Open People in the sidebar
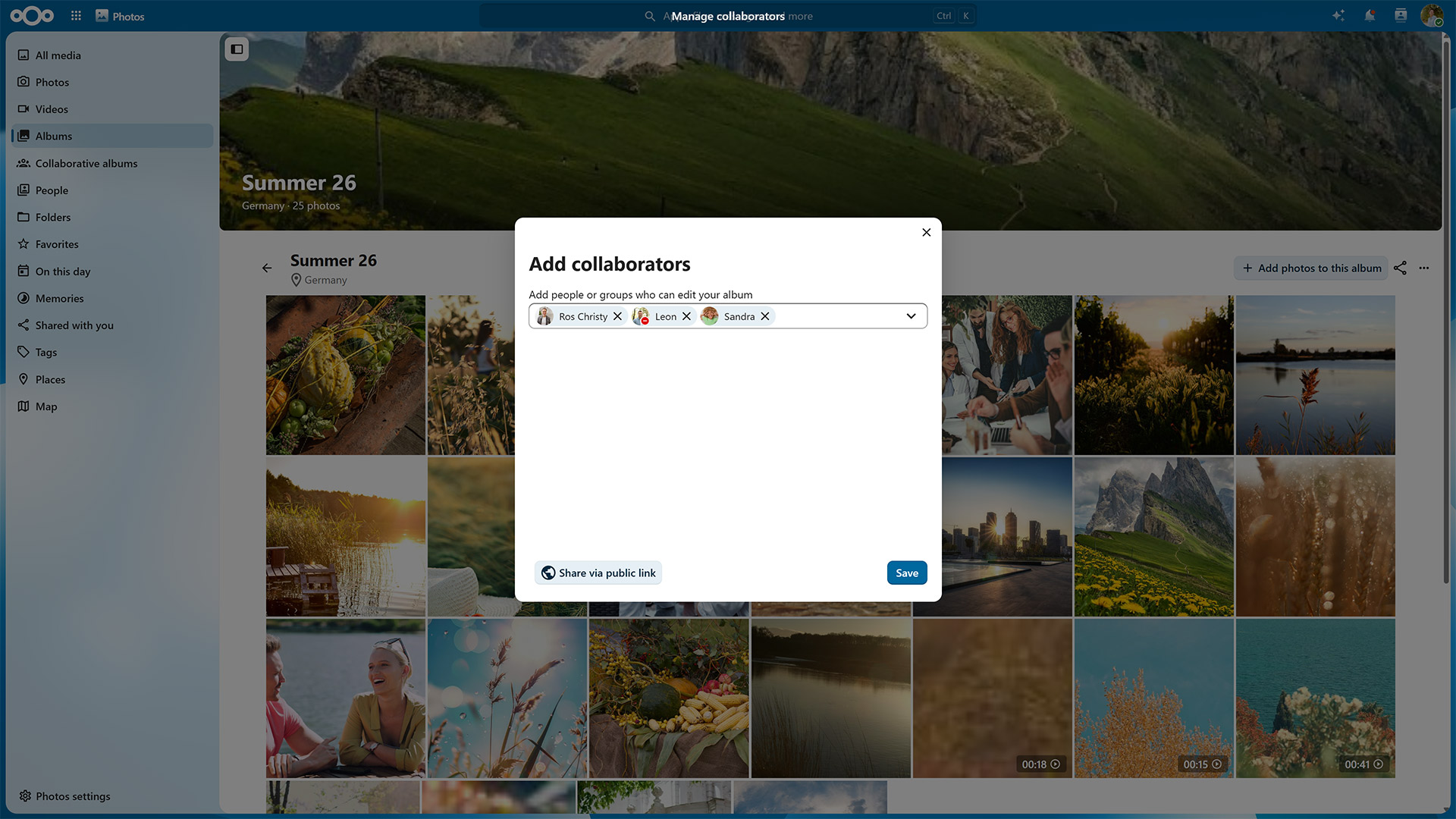This screenshot has height=819, width=1456. (112, 190)
